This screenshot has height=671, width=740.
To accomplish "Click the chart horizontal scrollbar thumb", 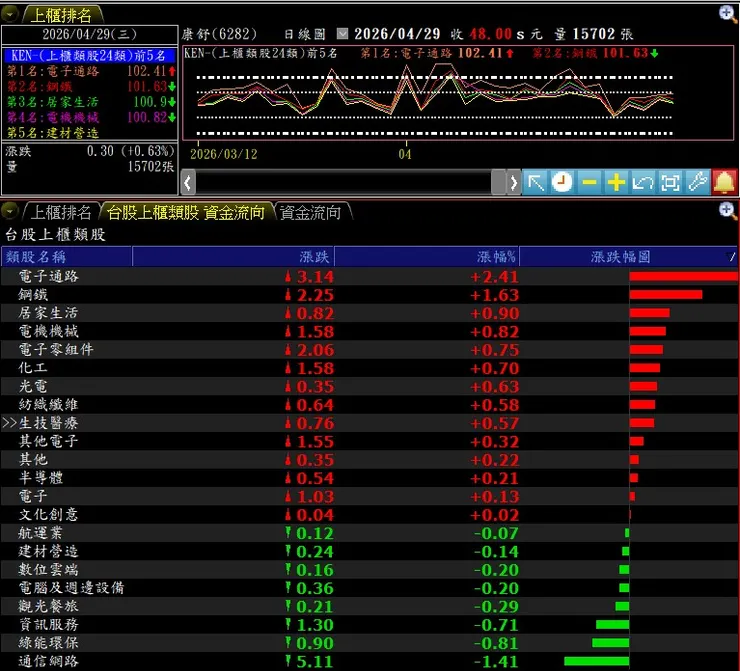I will [498, 182].
